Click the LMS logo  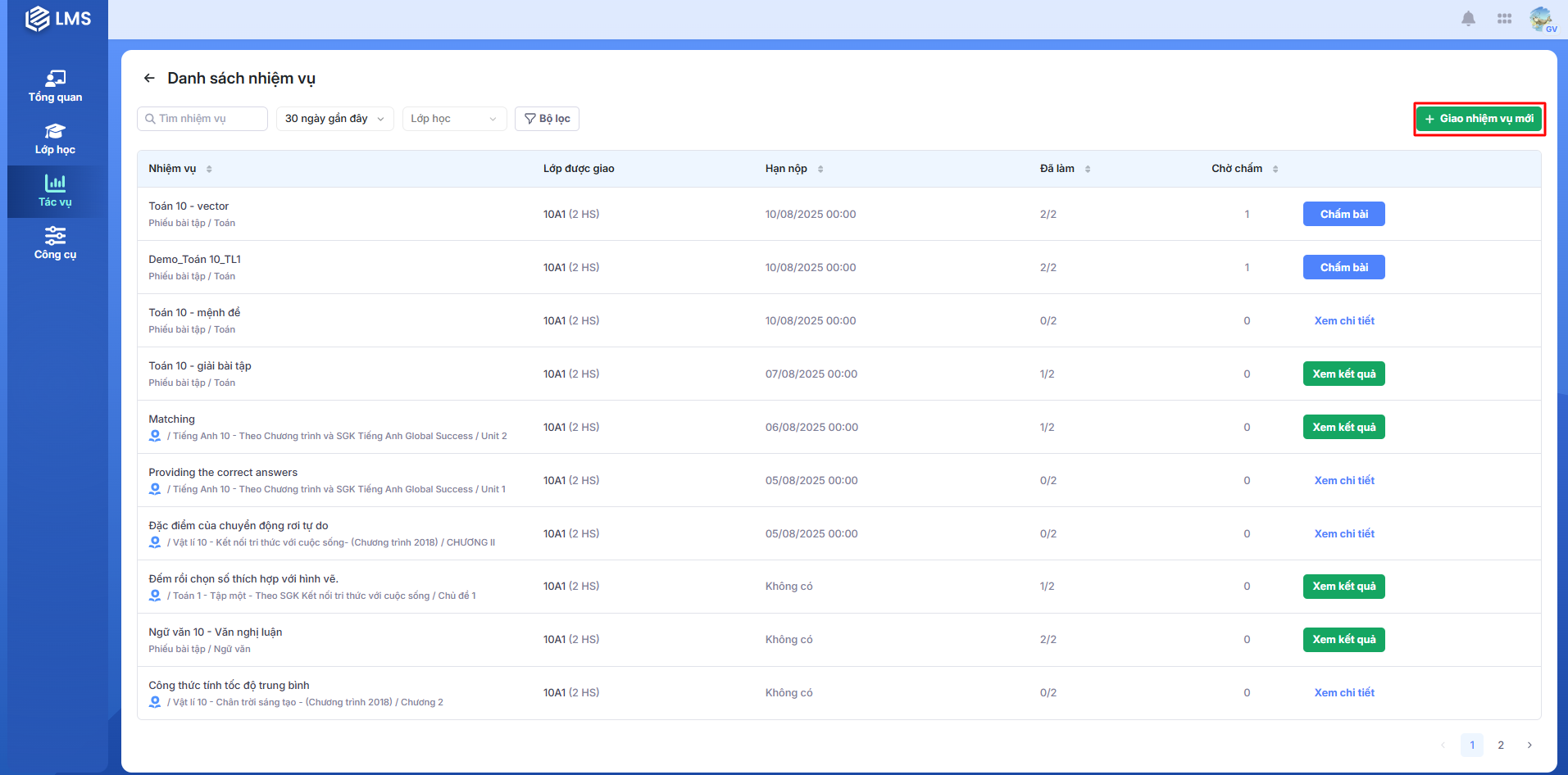57,19
